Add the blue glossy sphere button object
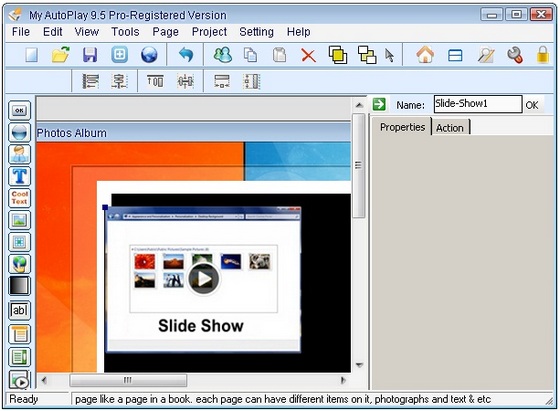The height and width of the screenshot is (411, 560). pos(20,132)
